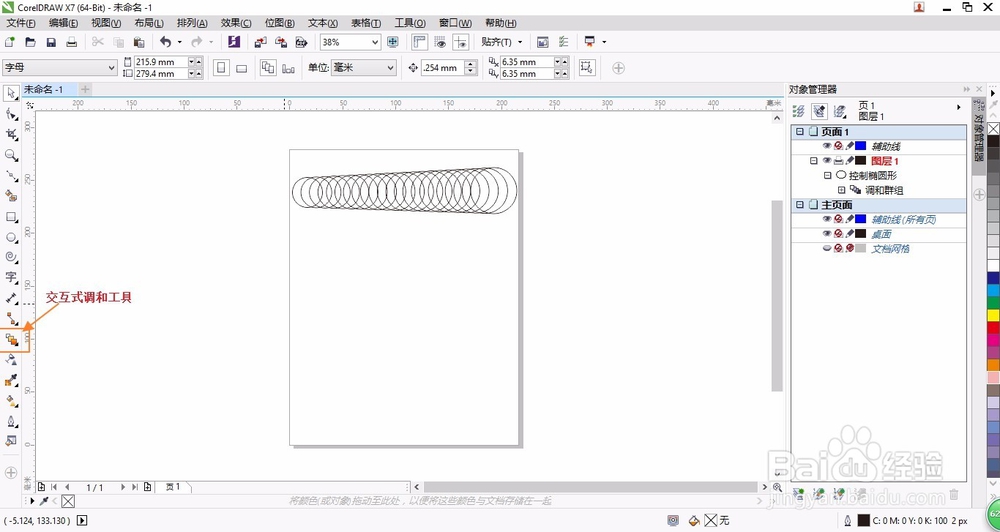The height and width of the screenshot is (532, 1000).
Task: Click the vertical canvas scrollbar
Action: [777, 295]
